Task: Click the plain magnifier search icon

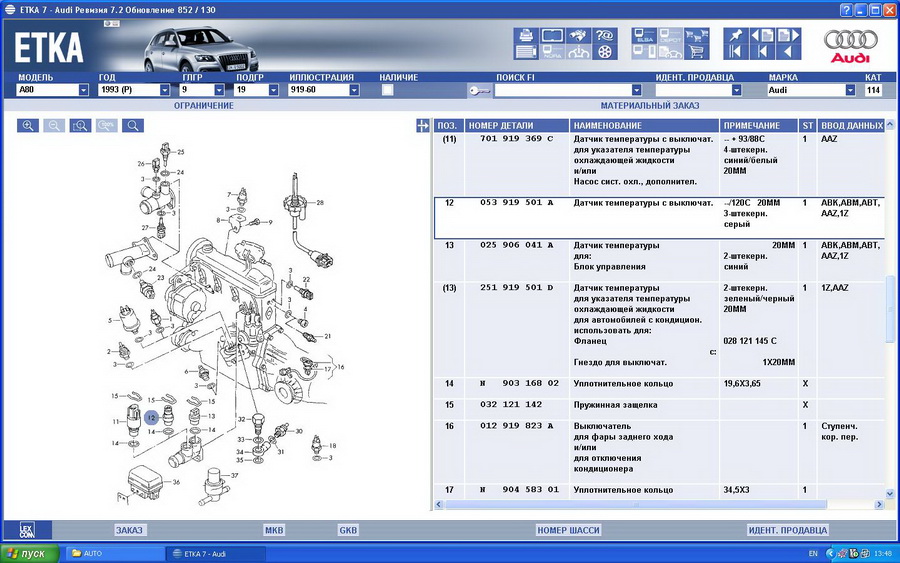Action: click(x=132, y=126)
